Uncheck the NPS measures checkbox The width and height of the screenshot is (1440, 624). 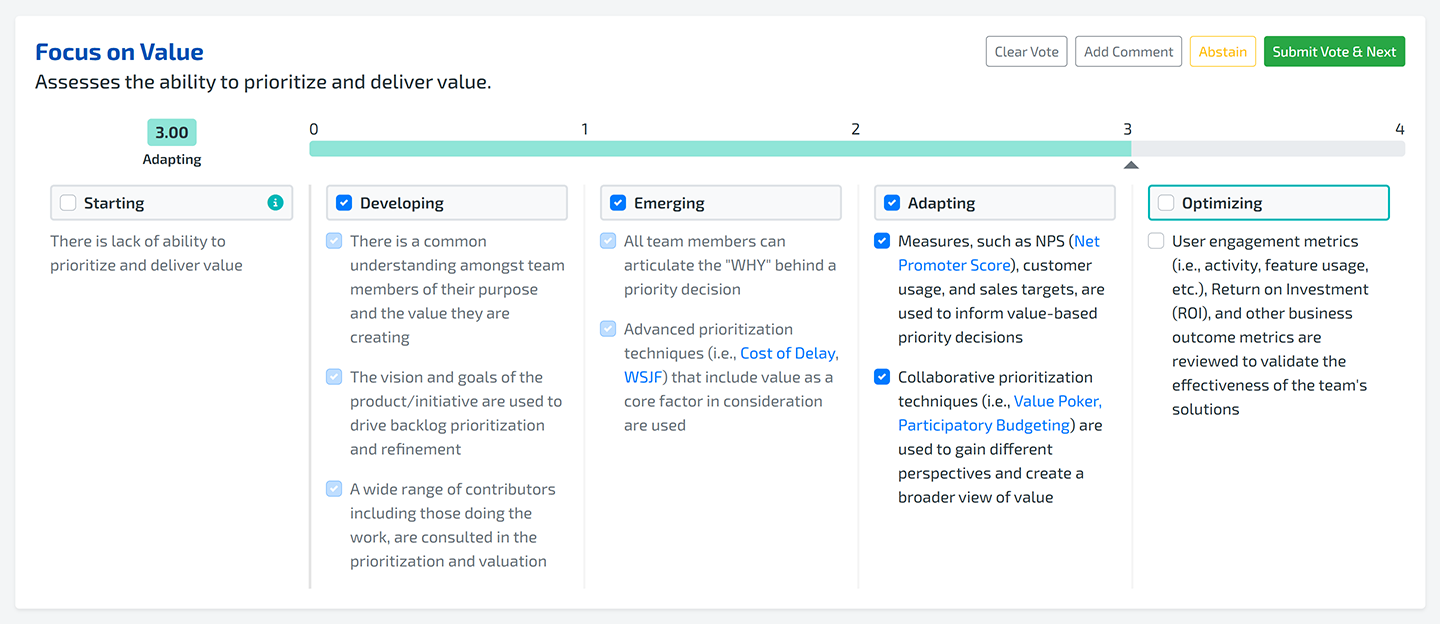click(882, 241)
